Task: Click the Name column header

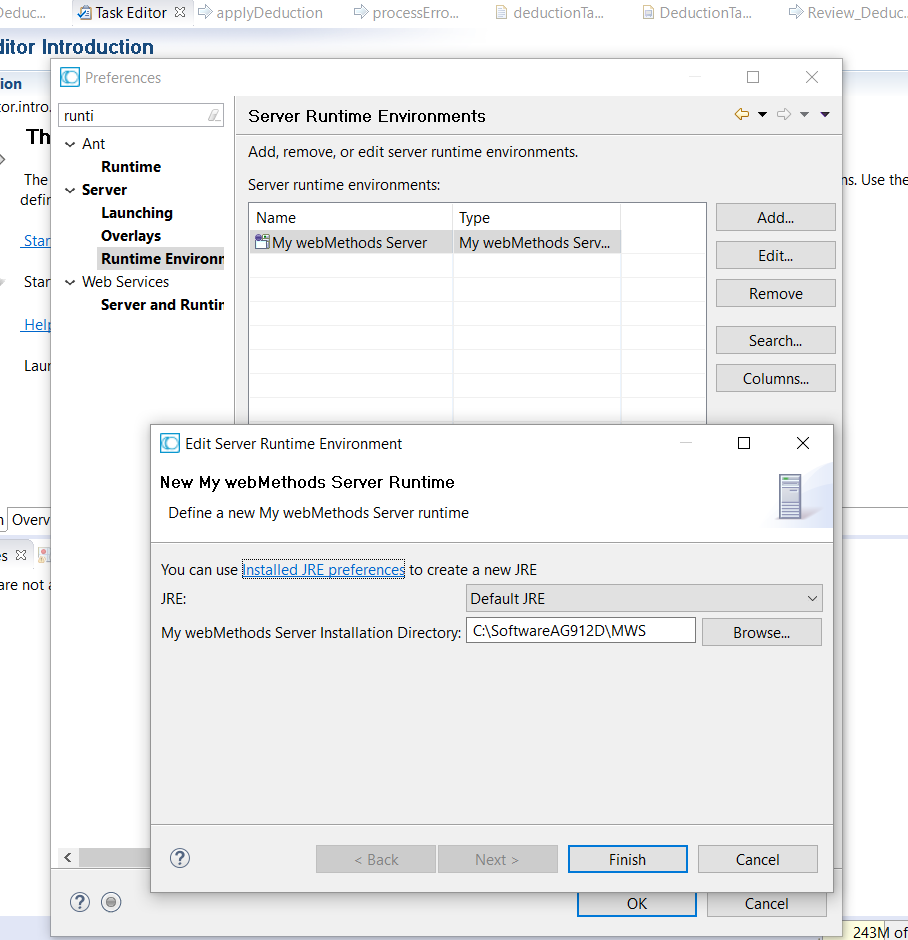Action: pos(351,217)
